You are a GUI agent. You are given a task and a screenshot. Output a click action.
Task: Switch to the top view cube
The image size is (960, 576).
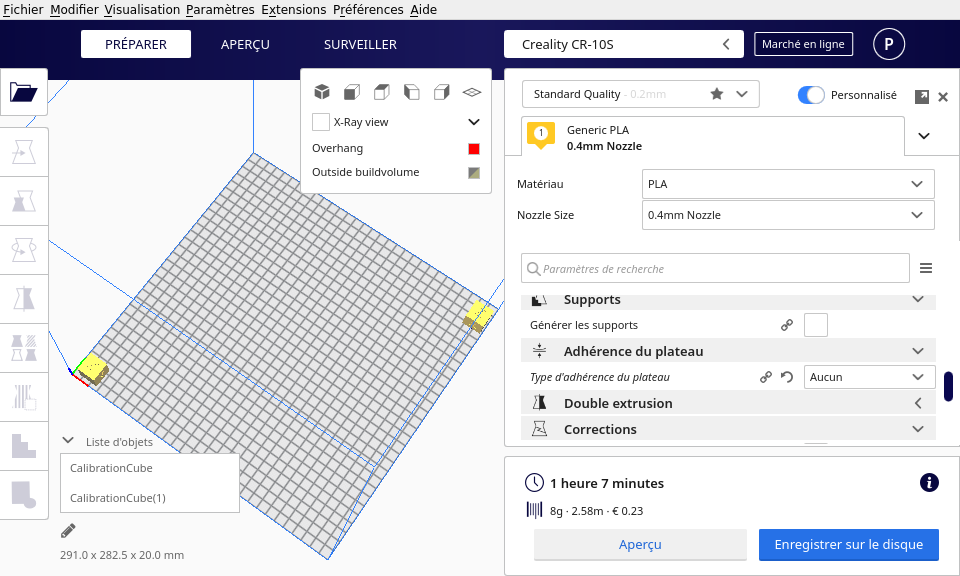click(381, 92)
